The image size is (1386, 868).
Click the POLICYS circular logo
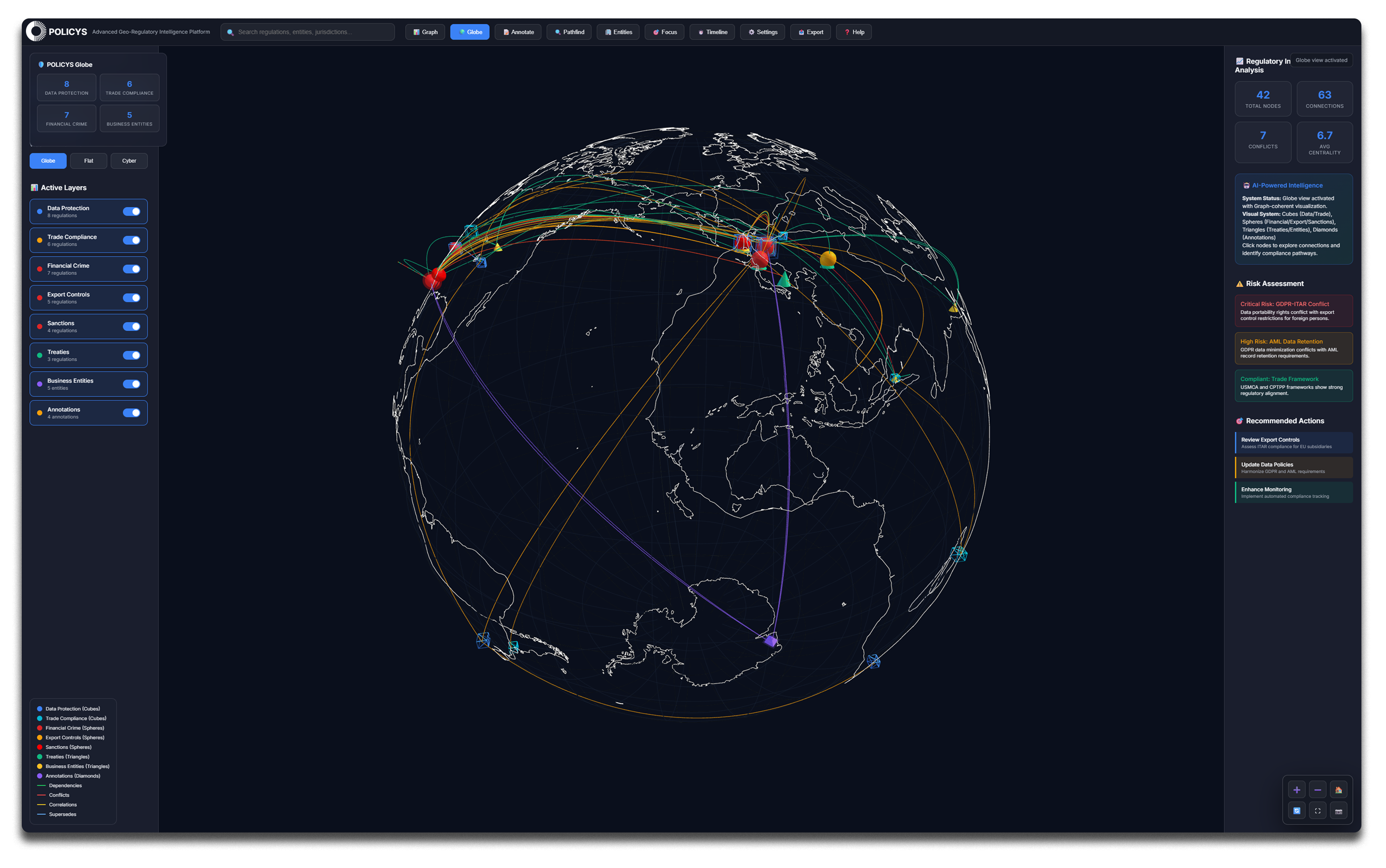(36, 32)
